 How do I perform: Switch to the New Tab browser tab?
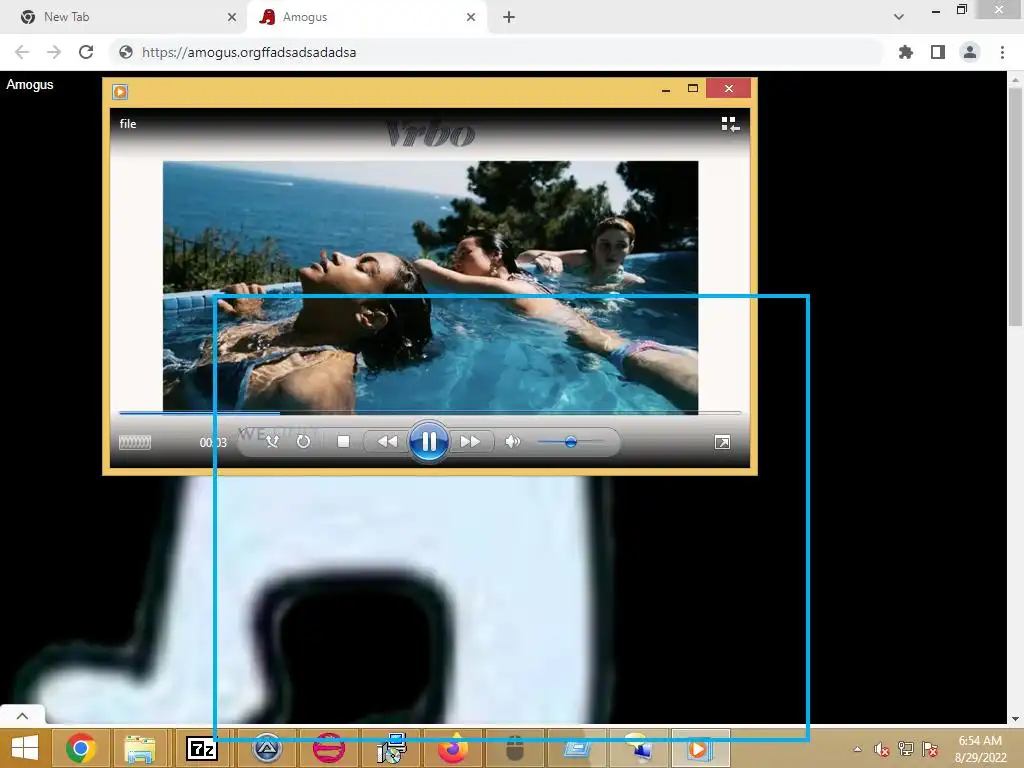click(x=124, y=17)
